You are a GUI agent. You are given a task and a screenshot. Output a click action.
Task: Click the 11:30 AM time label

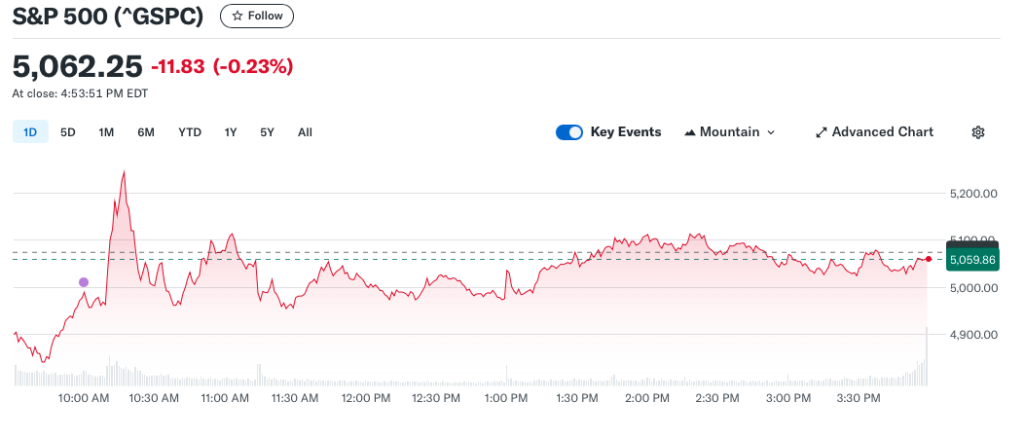point(293,398)
